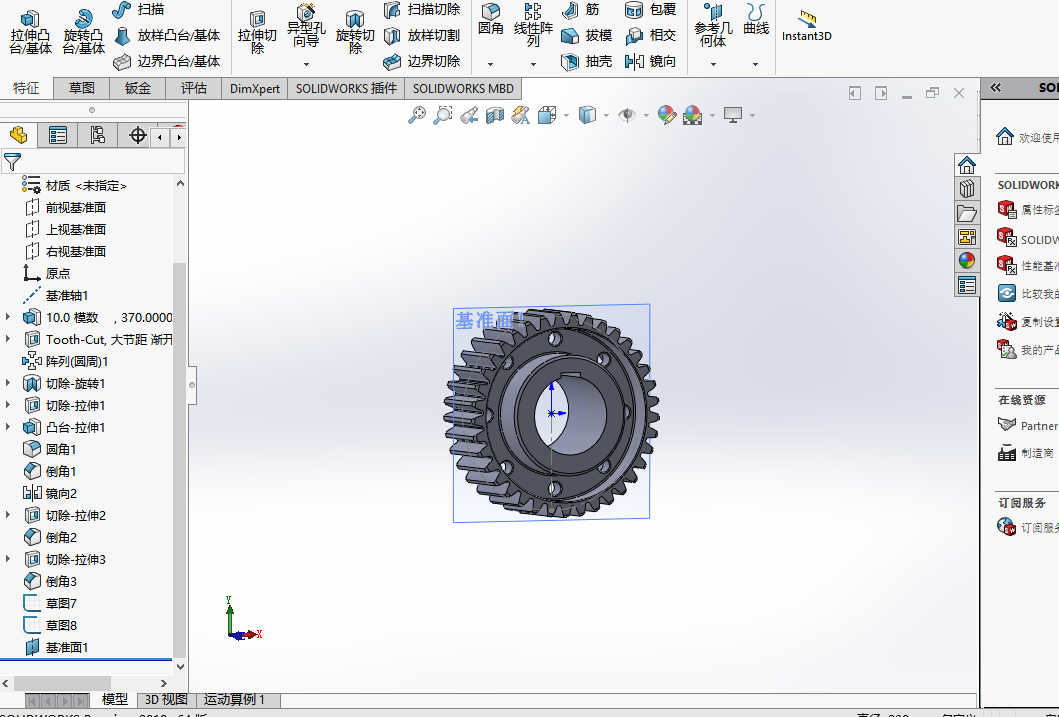Switch to the SOLIDWORKS 插件 tab
This screenshot has height=717, width=1059.
346,88
